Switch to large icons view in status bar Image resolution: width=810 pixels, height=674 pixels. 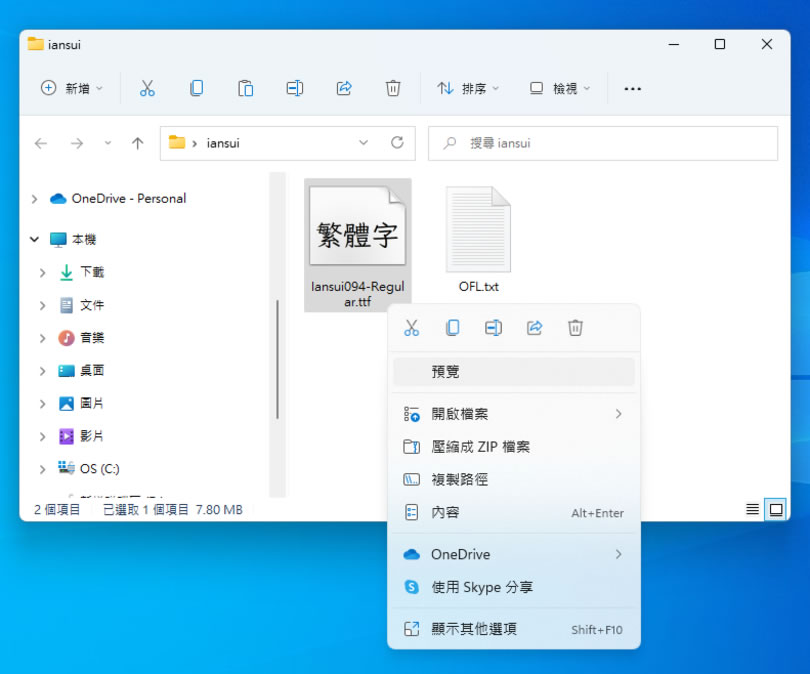click(775, 509)
